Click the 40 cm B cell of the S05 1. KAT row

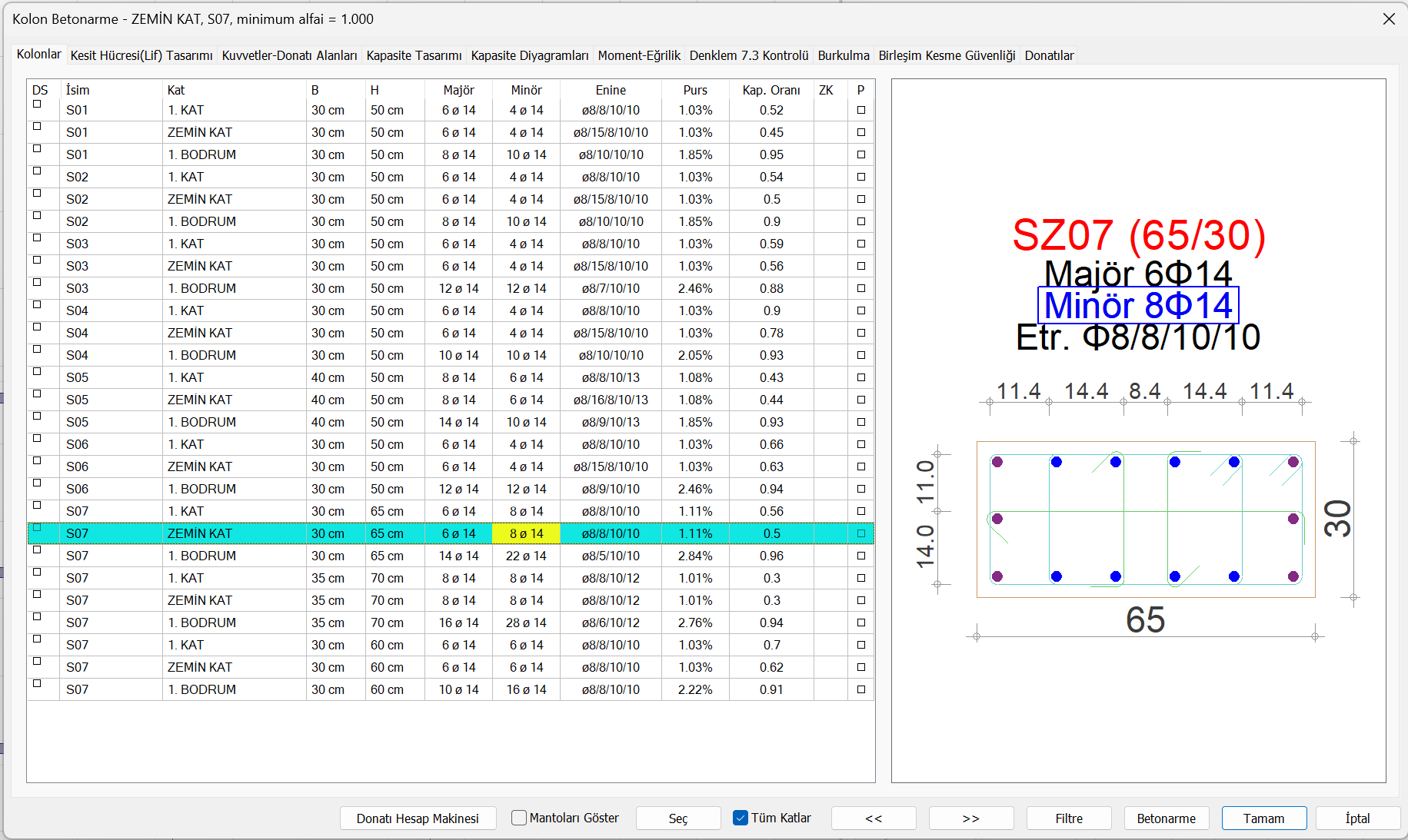336,377
